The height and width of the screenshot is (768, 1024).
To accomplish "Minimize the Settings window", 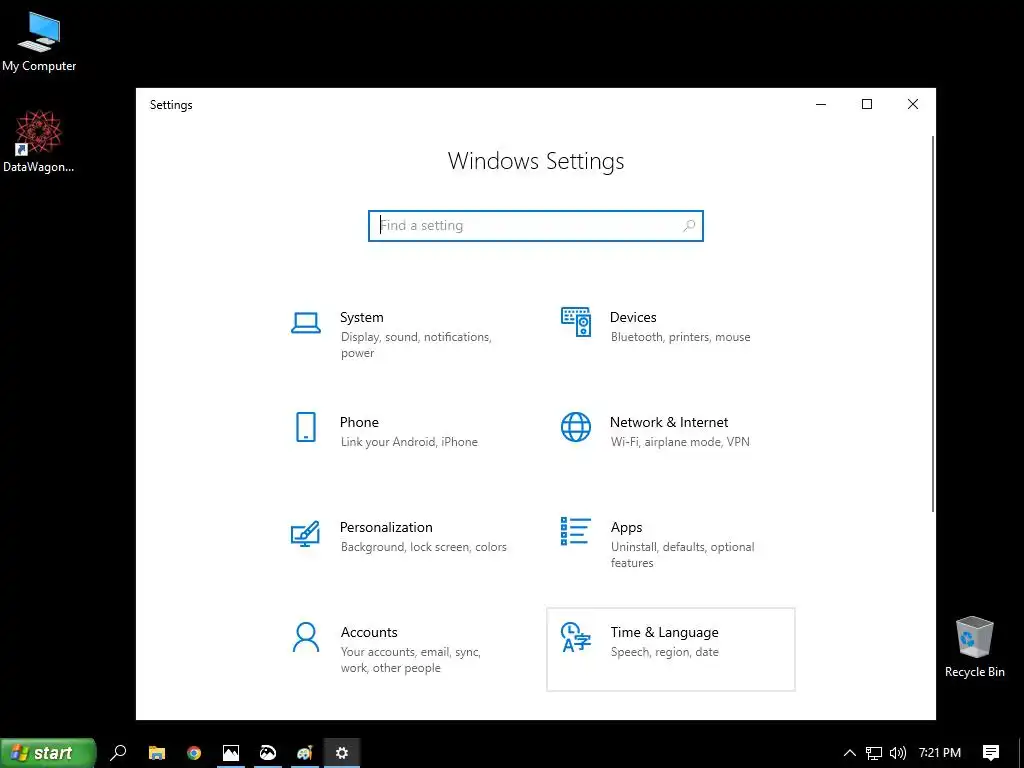I will pos(821,104).
